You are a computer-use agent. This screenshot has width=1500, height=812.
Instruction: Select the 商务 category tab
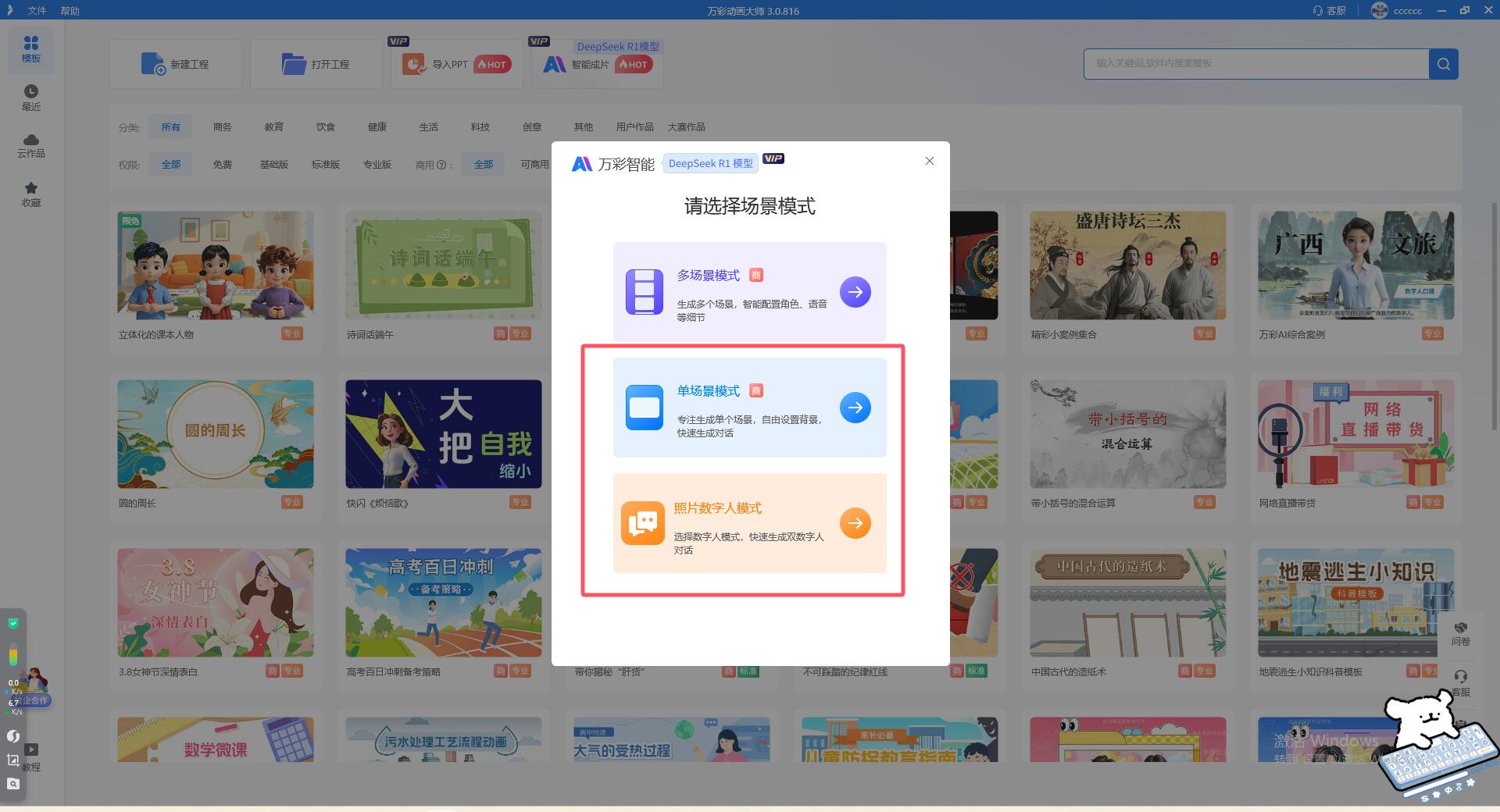(223, 126)
